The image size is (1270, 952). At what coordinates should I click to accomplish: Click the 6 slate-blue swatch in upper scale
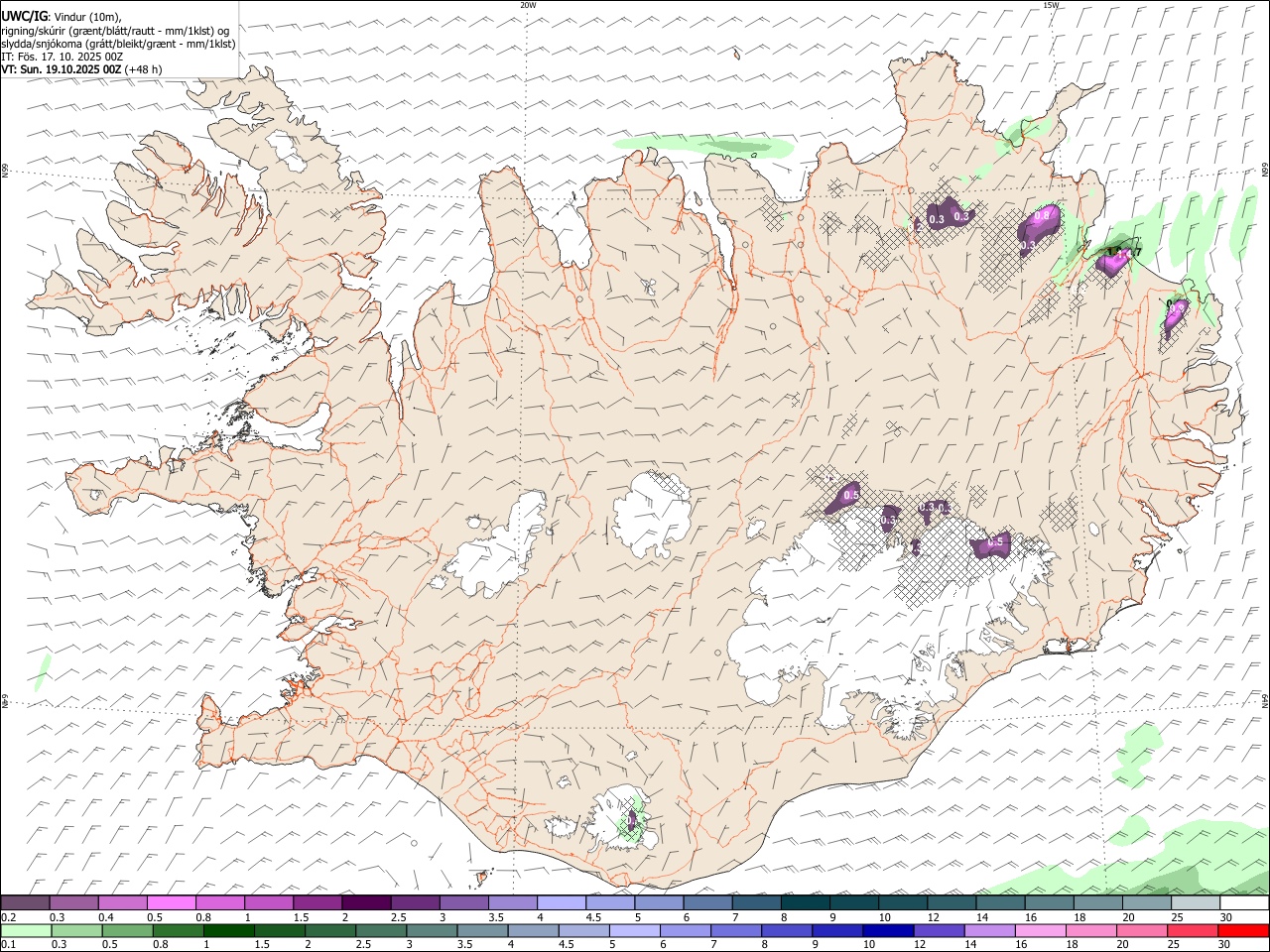click(707, 903)
